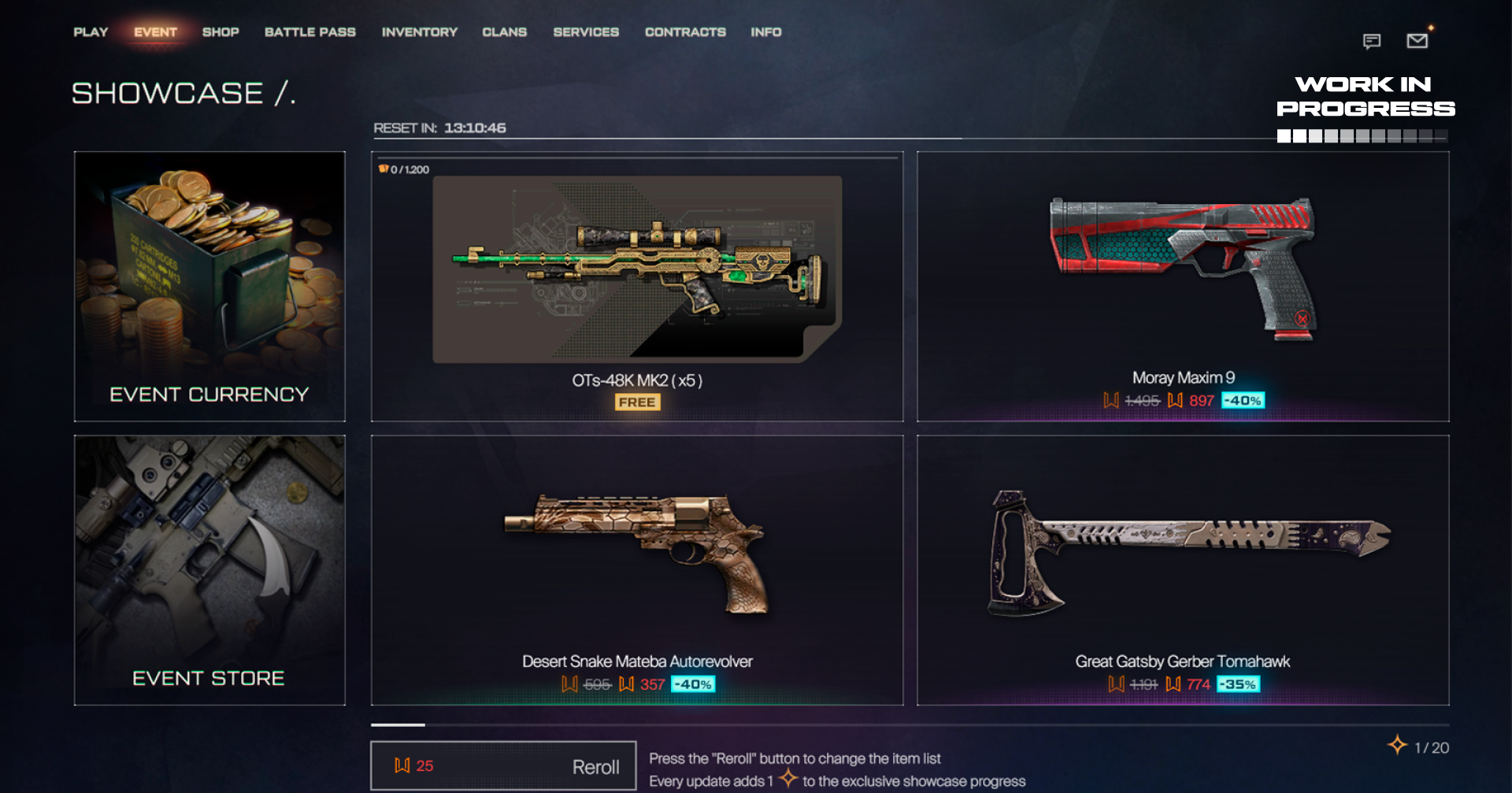Go to the INVENTORY tab

[420, 32]
